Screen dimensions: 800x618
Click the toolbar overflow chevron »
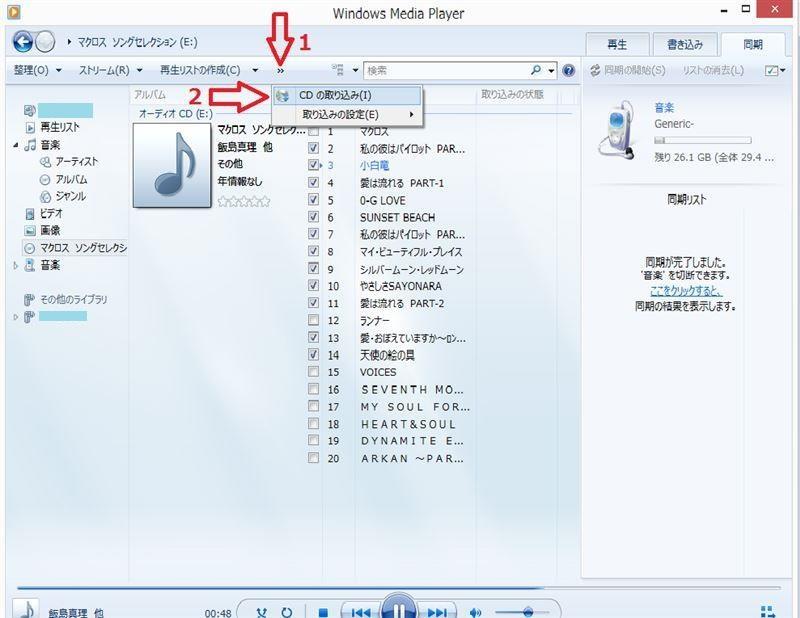[x=281, y=70]
